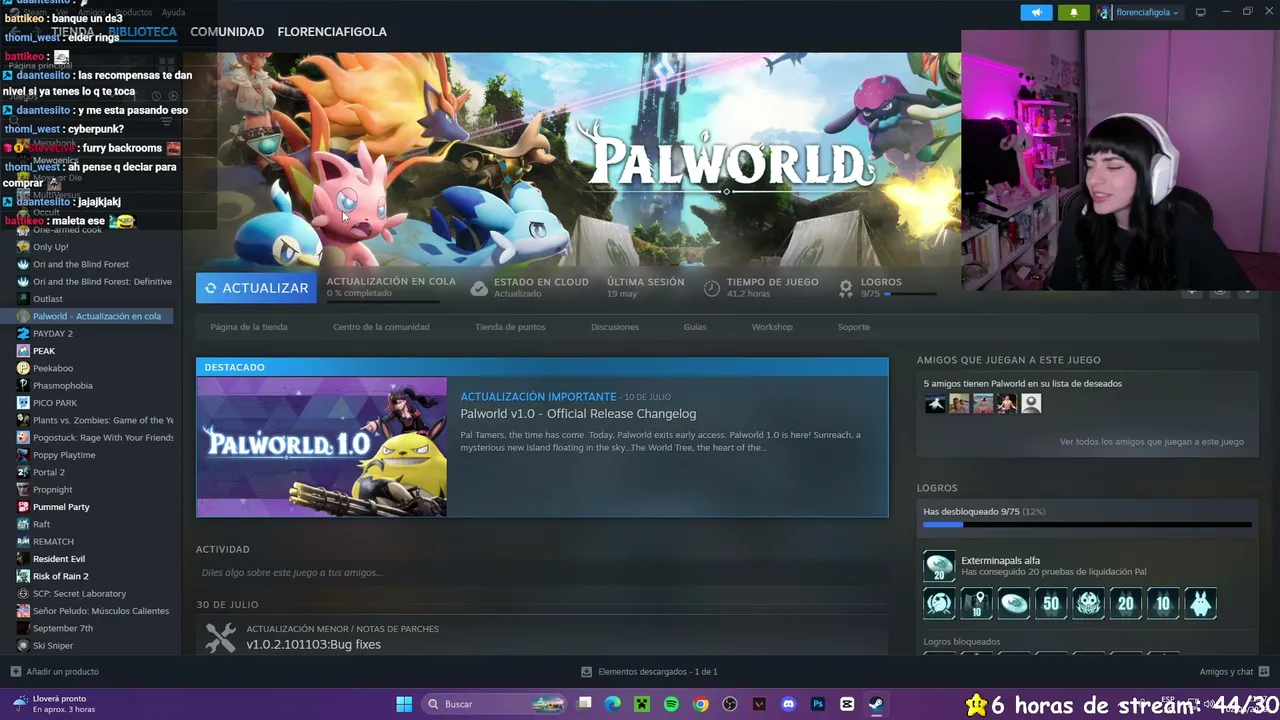Viewport: 1280px width, 720px height.
Task: Click the Steam announcements megaphone icon
Action: pos(1036,12)
